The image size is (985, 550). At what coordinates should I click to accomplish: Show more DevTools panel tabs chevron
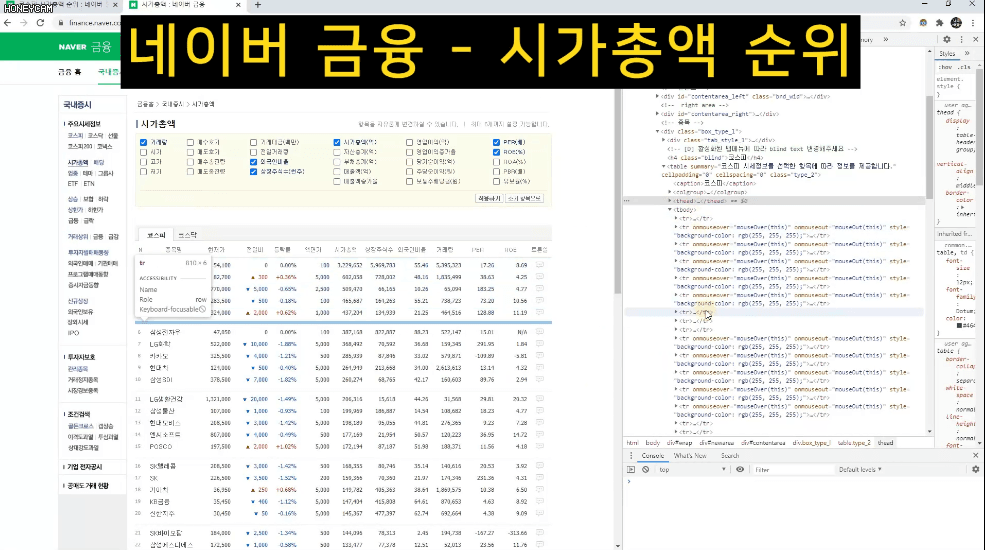[x=886, y=40]
